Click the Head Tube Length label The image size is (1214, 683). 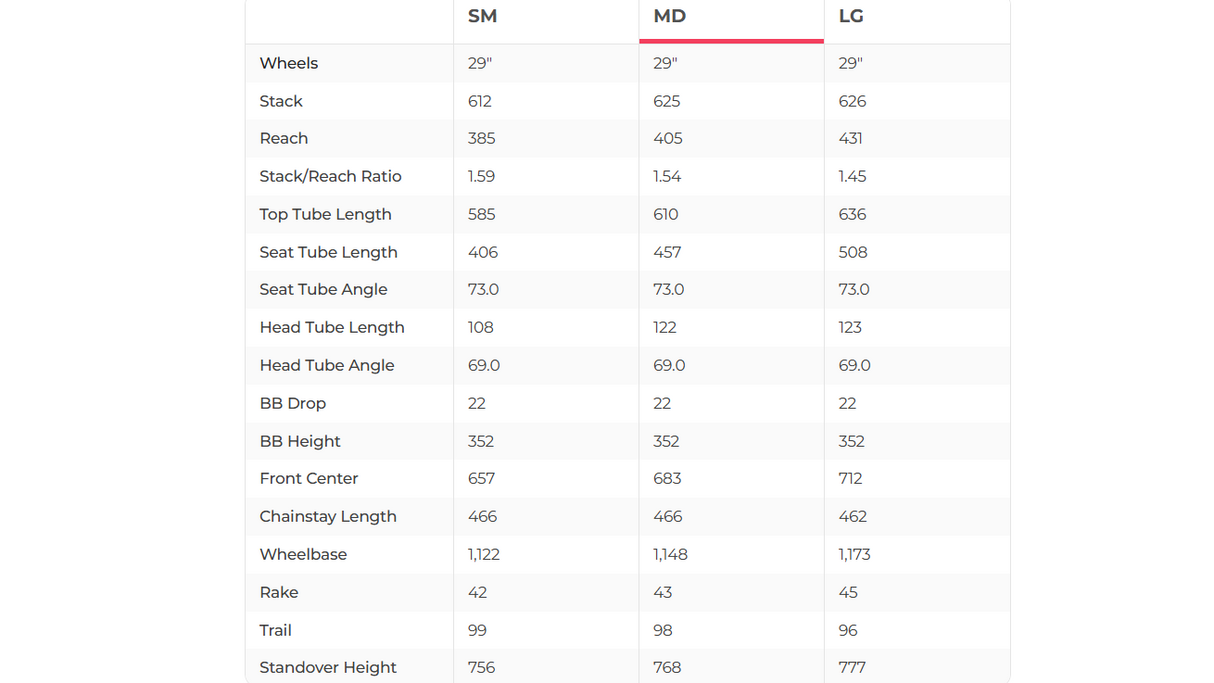tap(331, 327)
